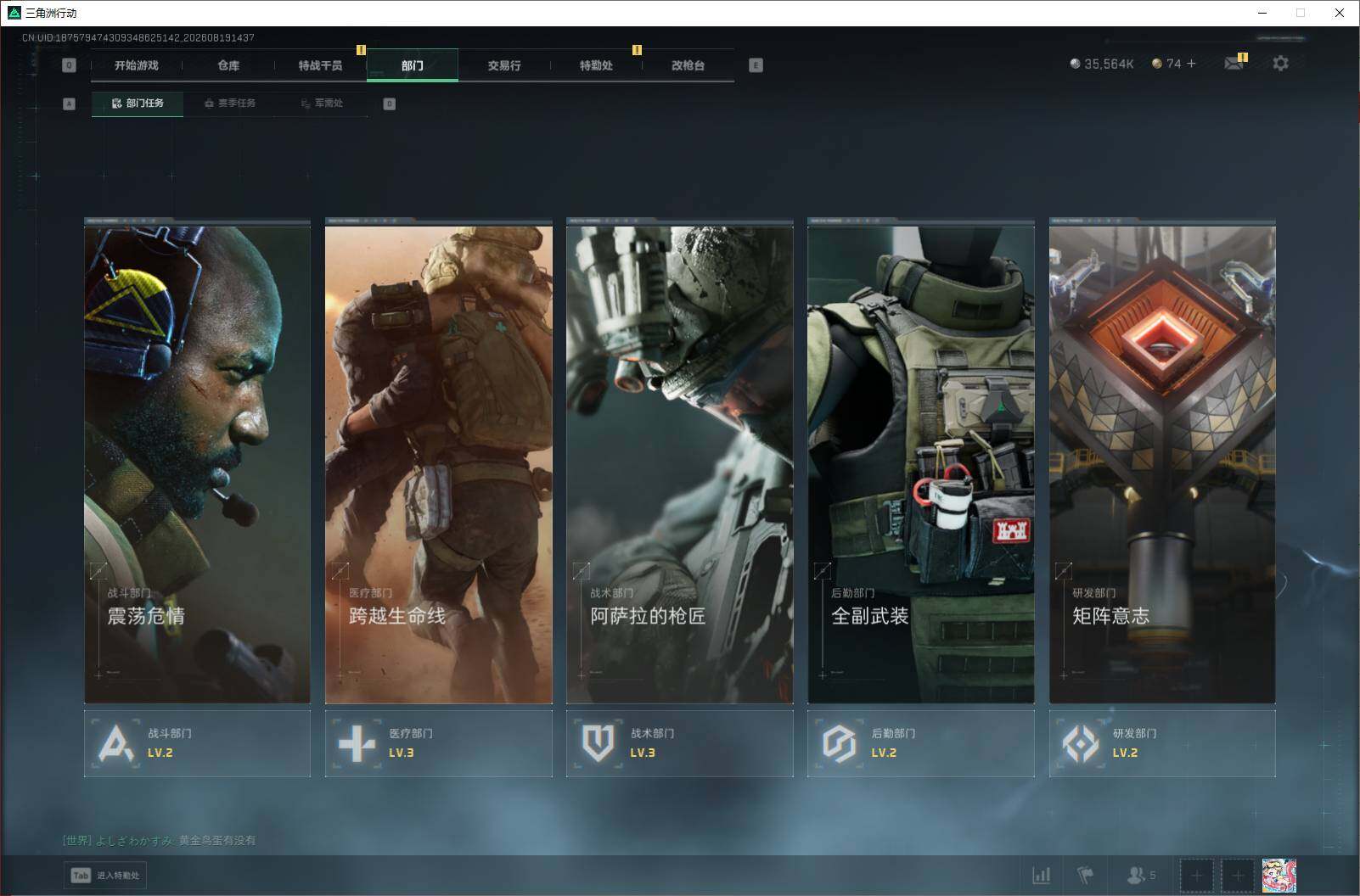Image resolution: width=1360 pixels, height=896 pixels.
Task: Click the gold coin currency icon
Action: coord(1156,64)
